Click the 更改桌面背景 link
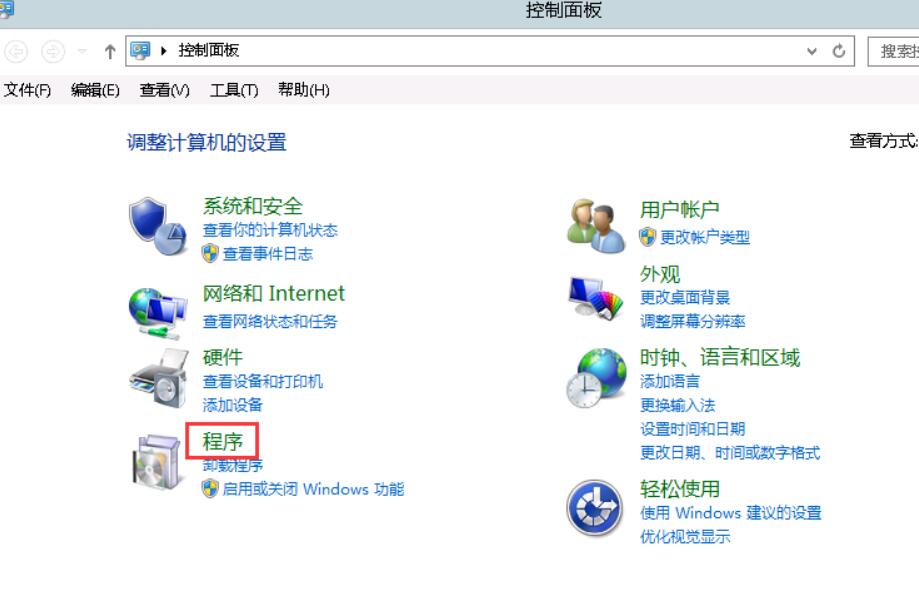Screen dimensions: 919x592 (685, 297)
